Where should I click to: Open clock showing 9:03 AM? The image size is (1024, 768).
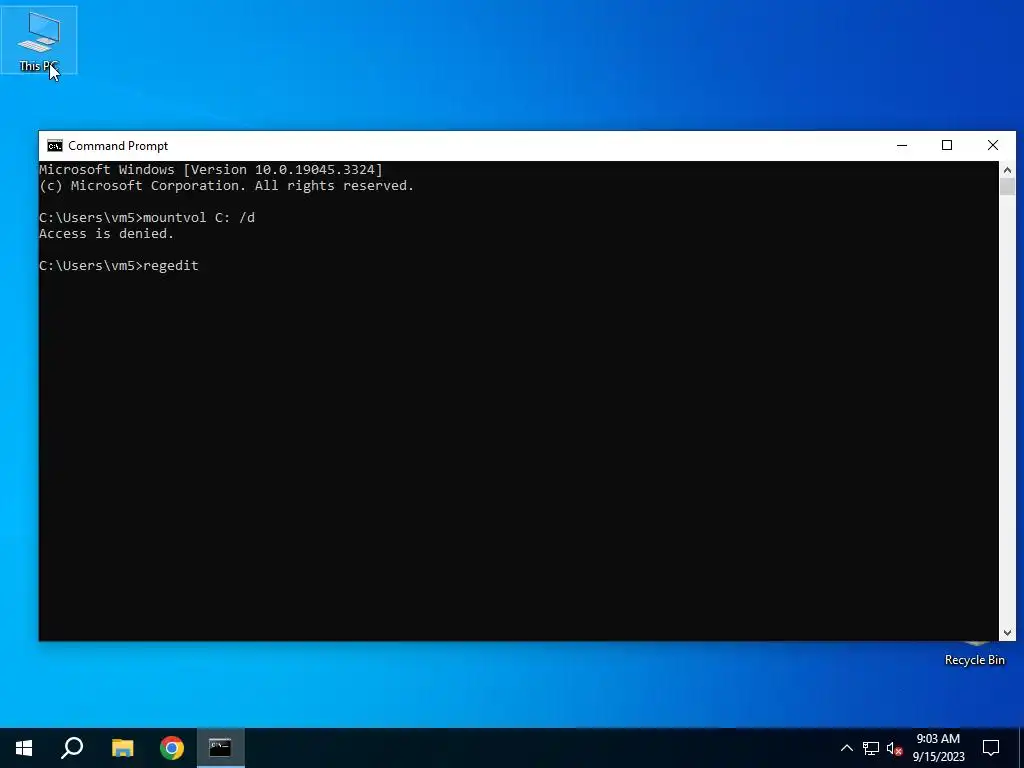click(938, 748)
